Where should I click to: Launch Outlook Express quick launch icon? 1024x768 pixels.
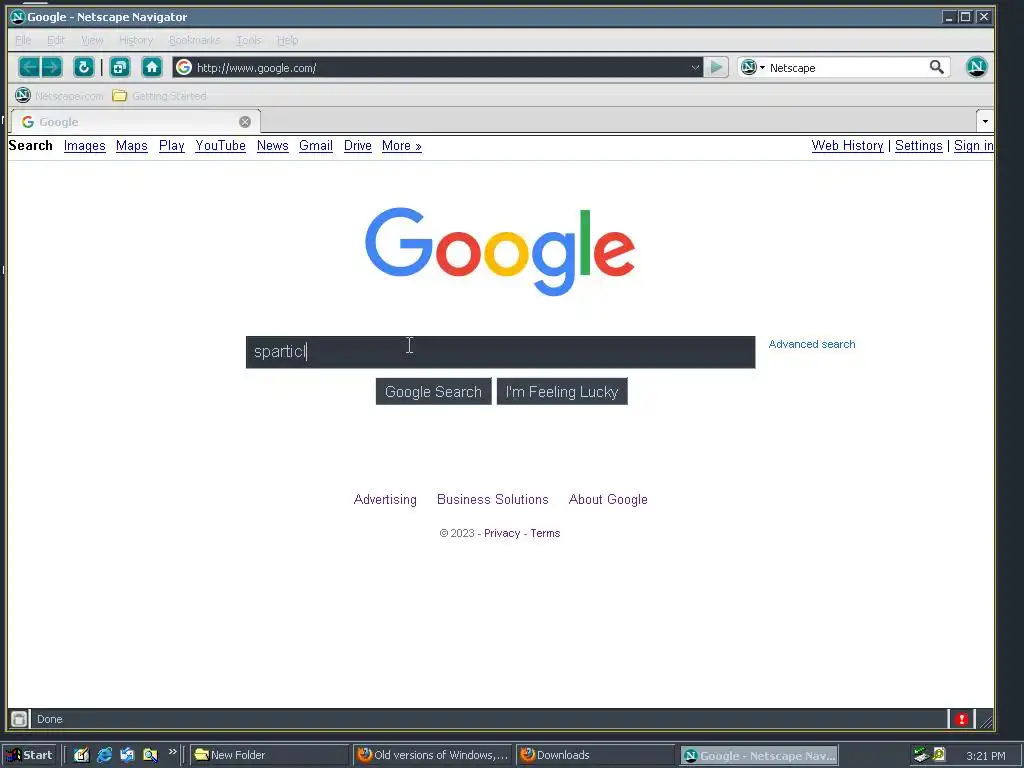pyautogui.click(x=127, y=755)
